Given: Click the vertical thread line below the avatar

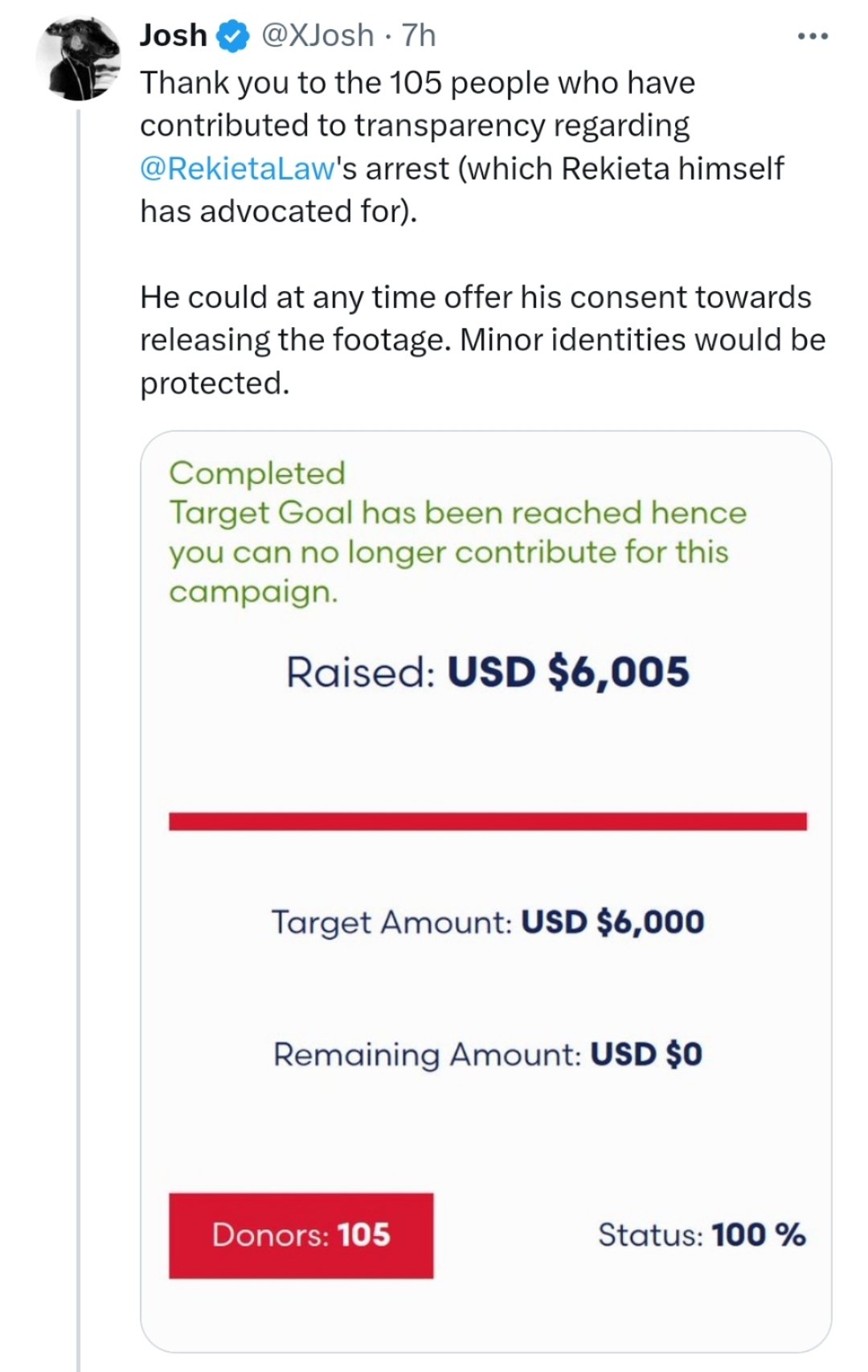Looking at the screenshot, I should click(79, 723).
